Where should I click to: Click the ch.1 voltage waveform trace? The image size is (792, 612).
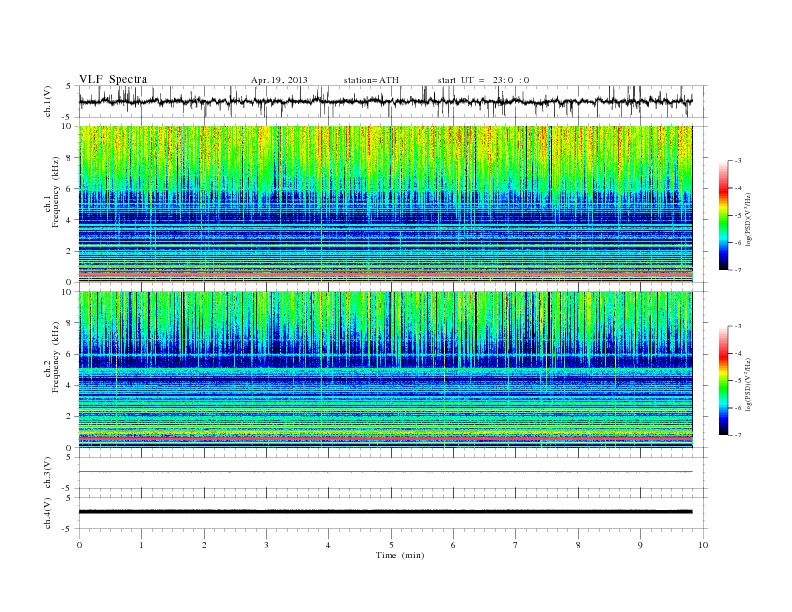[x=385, y=101]
